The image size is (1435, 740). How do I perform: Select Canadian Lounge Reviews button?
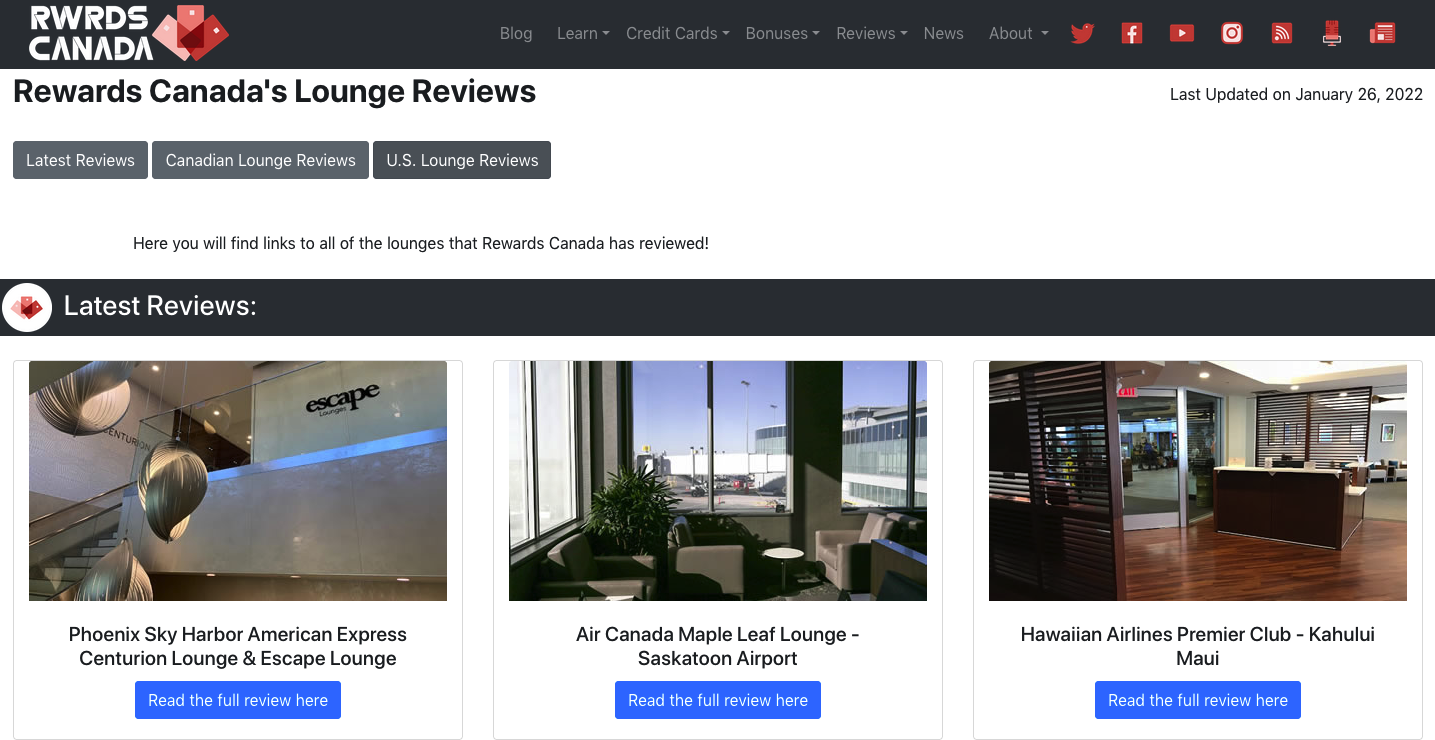tap(261, 160)
